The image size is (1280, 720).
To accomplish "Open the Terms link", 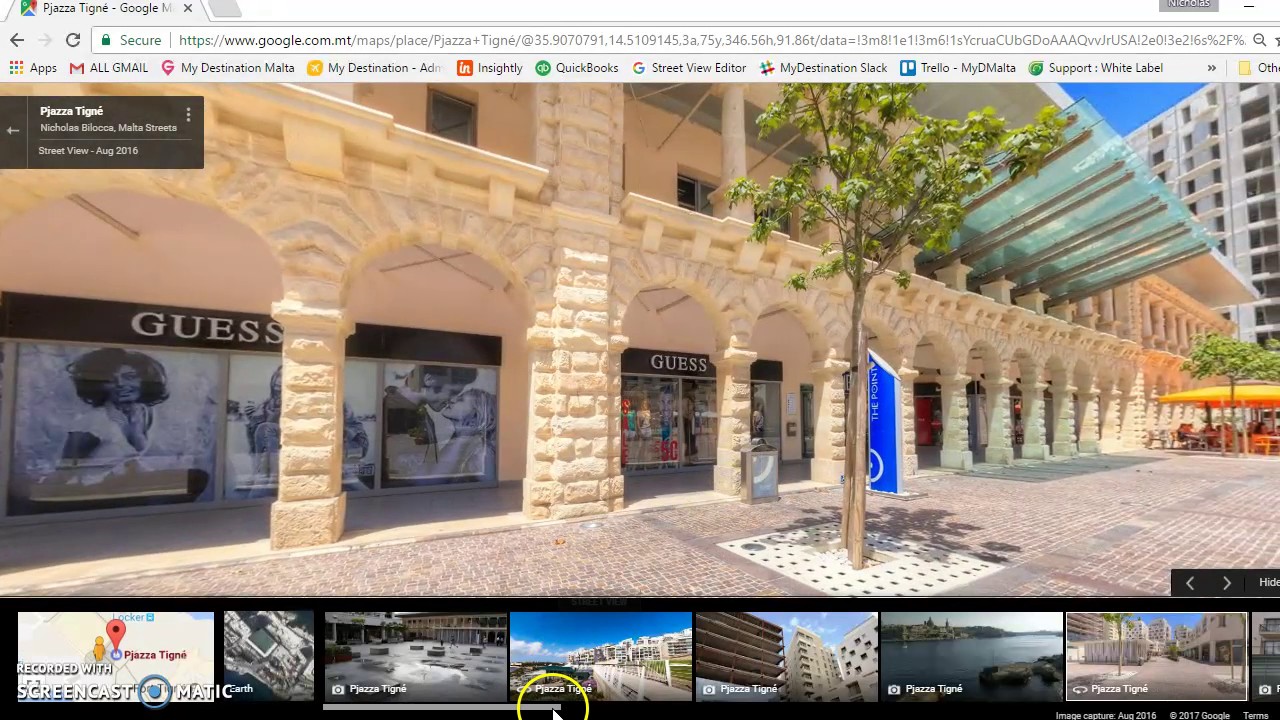I will pos(1256,715).
